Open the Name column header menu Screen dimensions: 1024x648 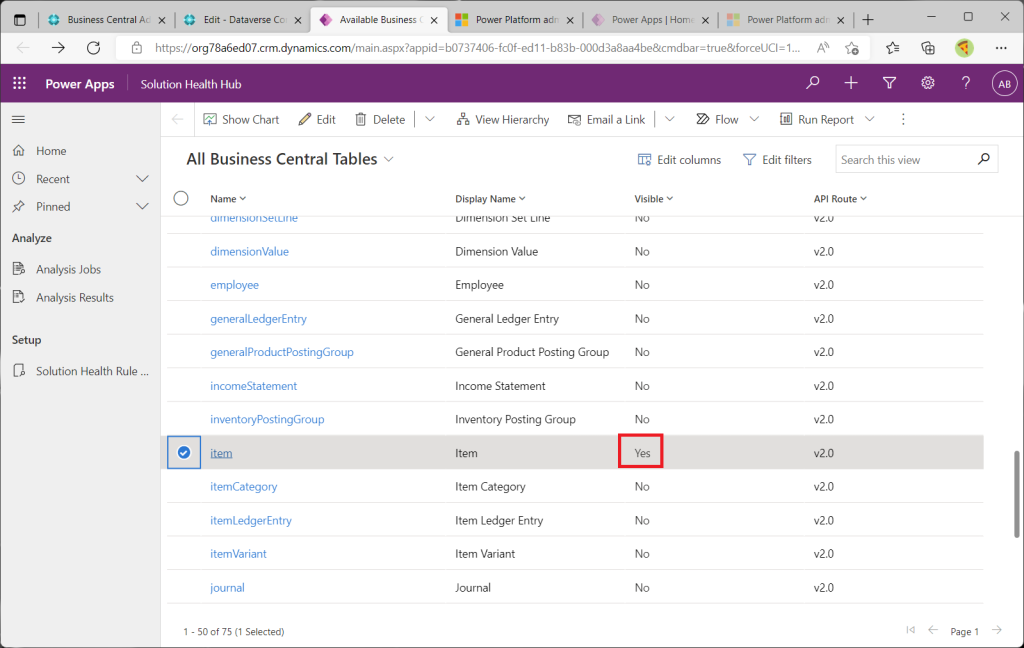(x=228, y=199)
